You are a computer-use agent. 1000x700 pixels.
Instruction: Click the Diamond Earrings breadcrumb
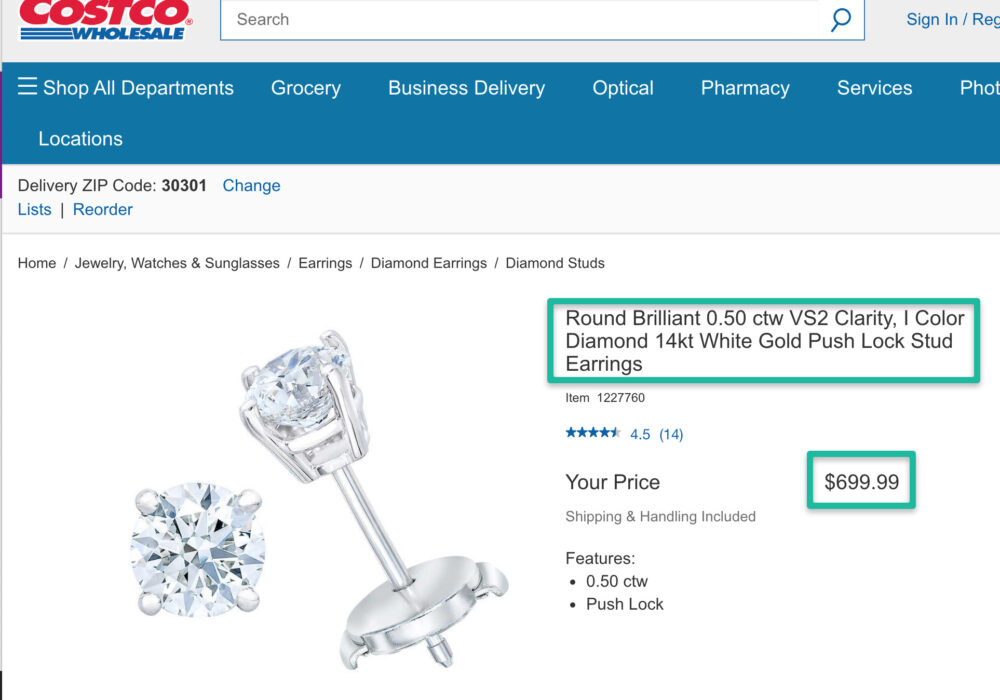pos(428,263)
